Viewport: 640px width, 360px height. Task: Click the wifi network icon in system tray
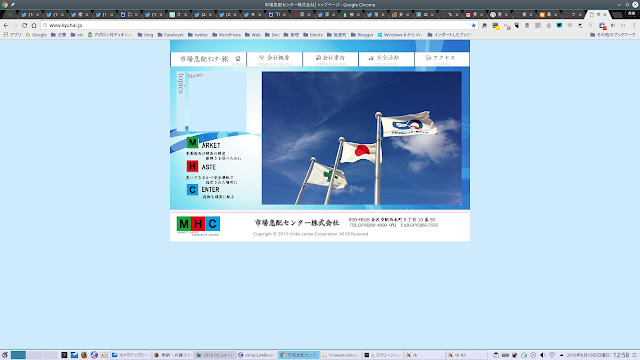[552, 355]
